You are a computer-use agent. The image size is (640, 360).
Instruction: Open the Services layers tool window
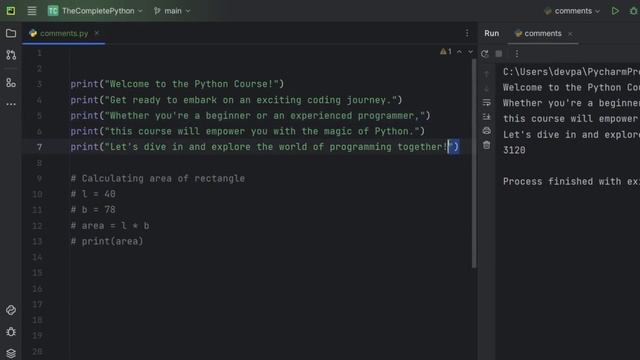11,353
